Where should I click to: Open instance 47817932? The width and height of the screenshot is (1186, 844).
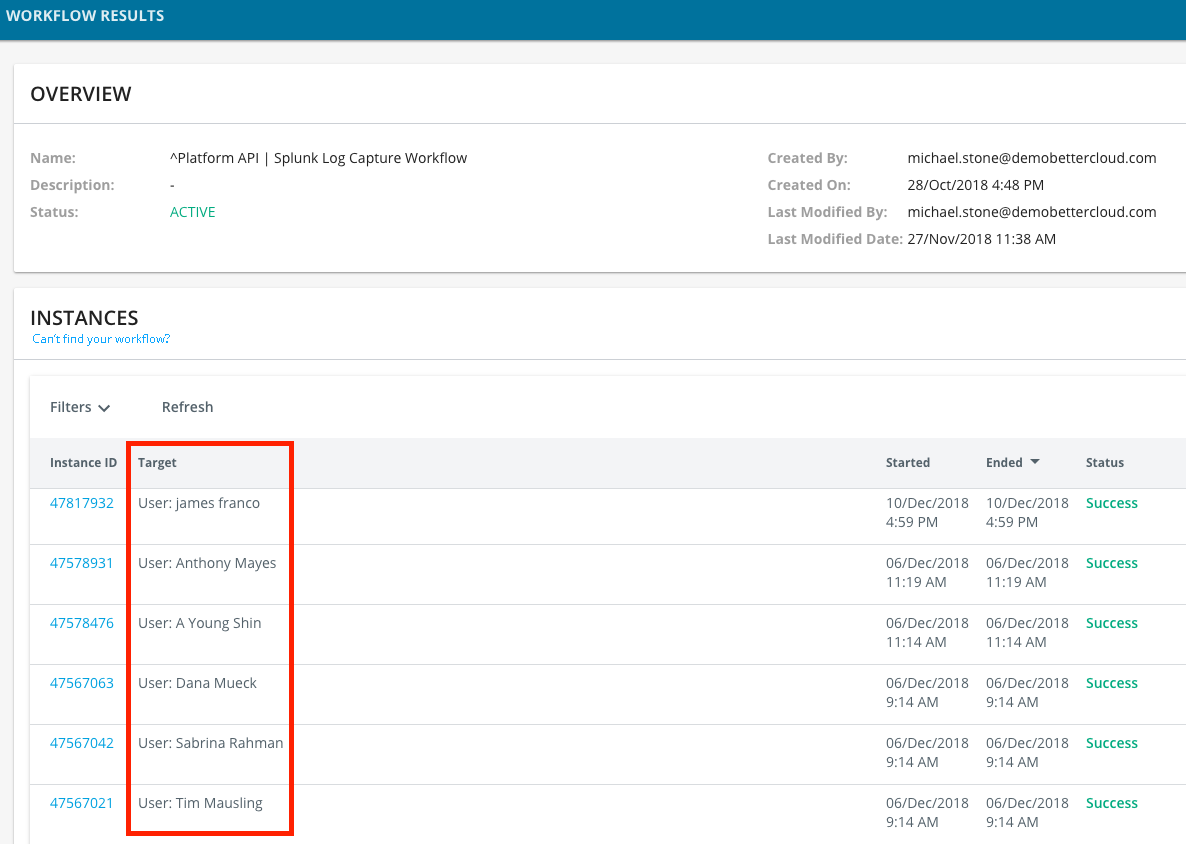pyautogui.click(x=82, y=503)
